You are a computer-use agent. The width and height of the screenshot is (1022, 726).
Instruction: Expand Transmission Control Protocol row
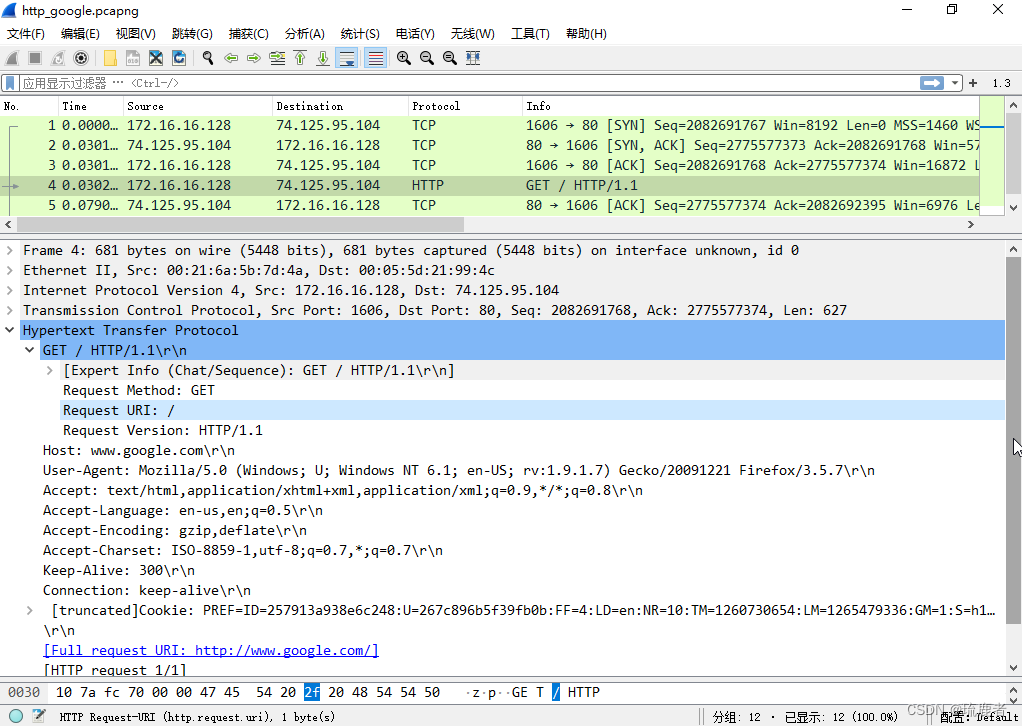(10, 310)
